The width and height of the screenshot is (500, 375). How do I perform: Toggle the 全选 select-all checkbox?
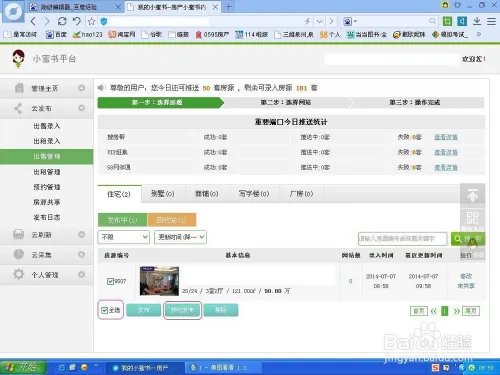point(104,310)
